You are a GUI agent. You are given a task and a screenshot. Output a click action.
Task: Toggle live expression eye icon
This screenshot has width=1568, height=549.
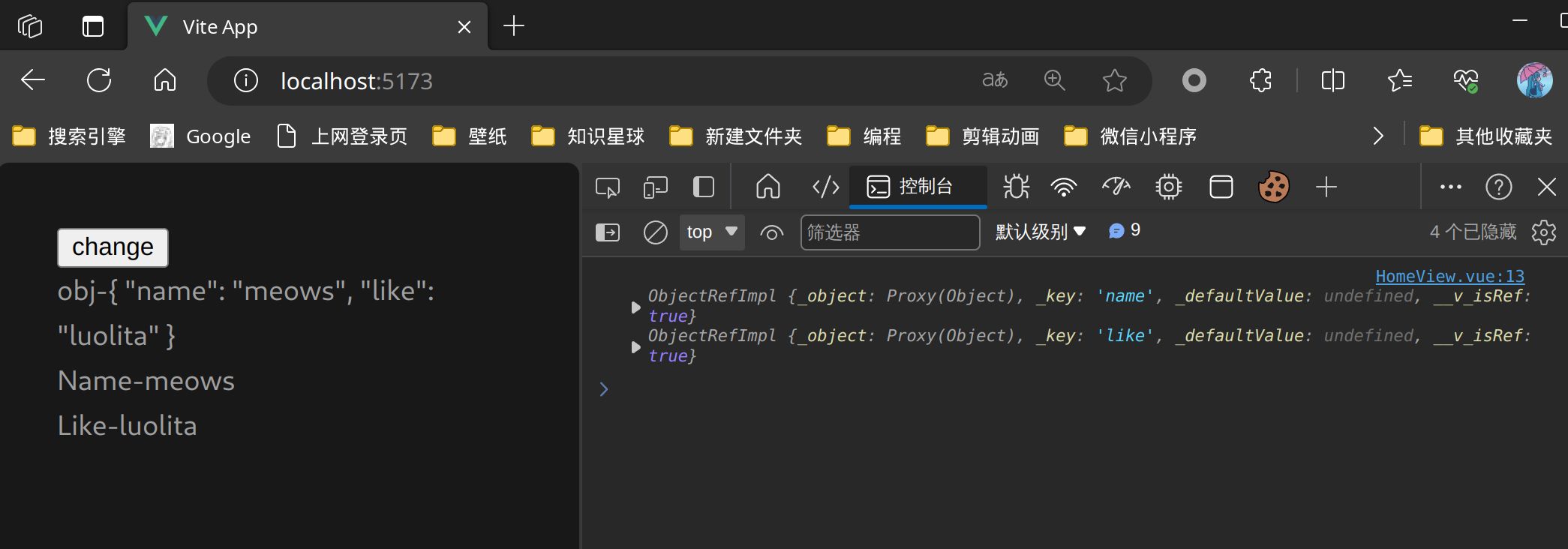pyautogui.click(x=771, y=232)
